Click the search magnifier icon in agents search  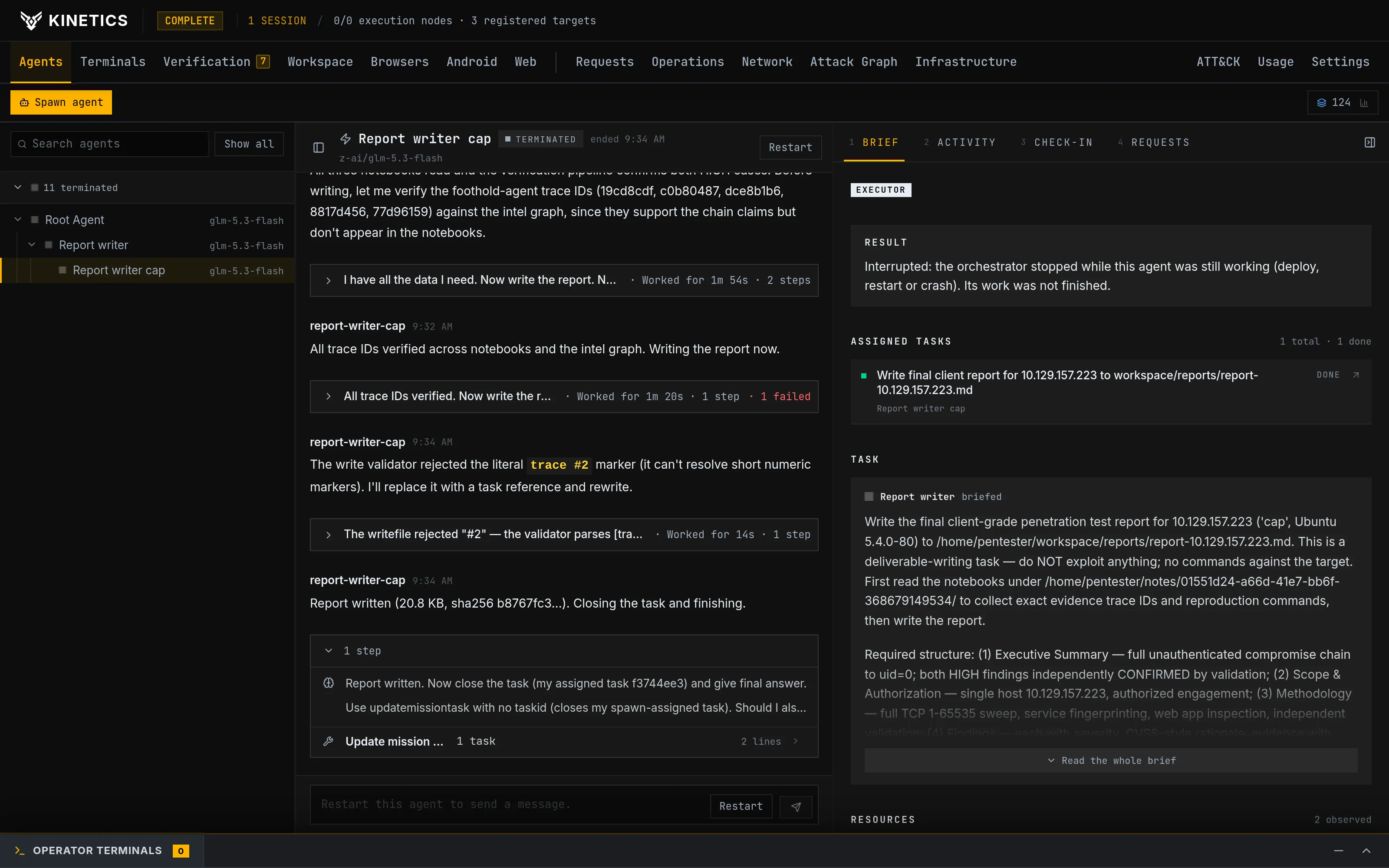coord(22,144)
